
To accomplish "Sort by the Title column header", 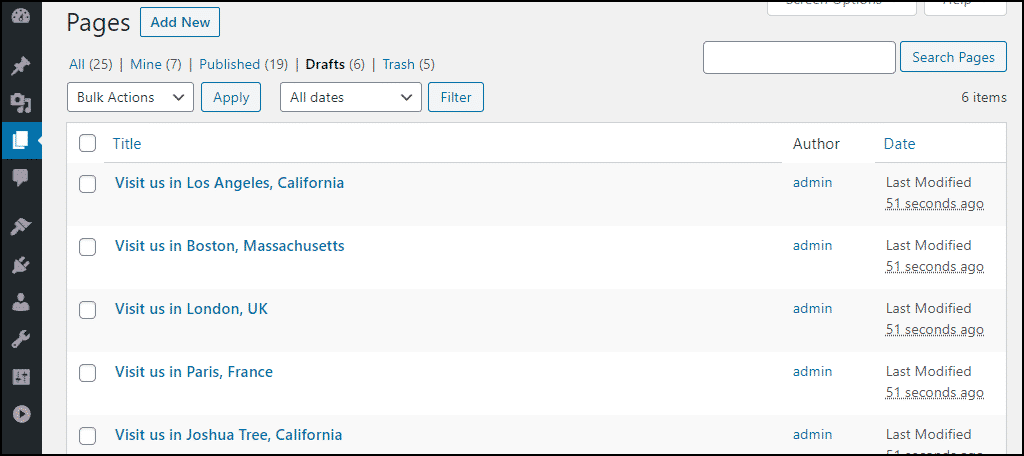I will [x=127, y=144].
